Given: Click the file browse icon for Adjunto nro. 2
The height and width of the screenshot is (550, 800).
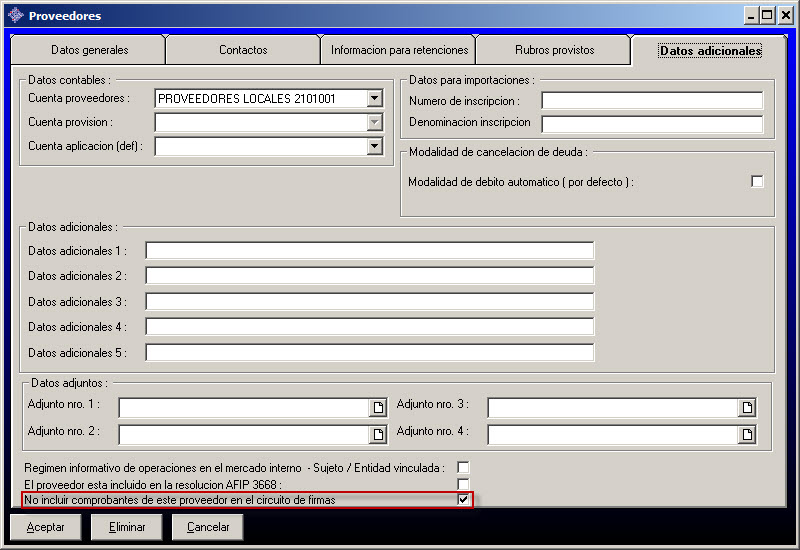Looking at the screenshot, I should (378, 435).
